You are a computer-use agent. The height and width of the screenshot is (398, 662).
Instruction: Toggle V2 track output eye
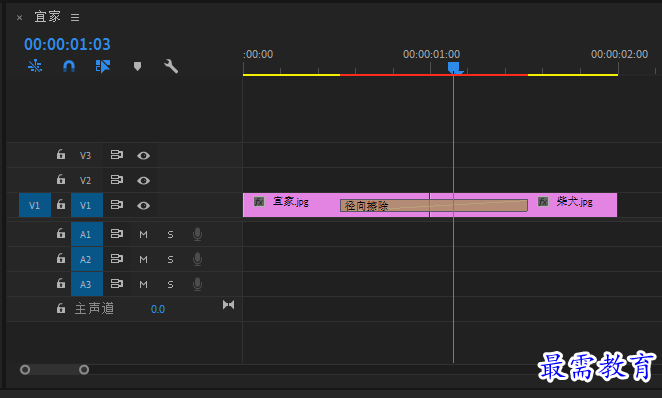tap(144, 181)
